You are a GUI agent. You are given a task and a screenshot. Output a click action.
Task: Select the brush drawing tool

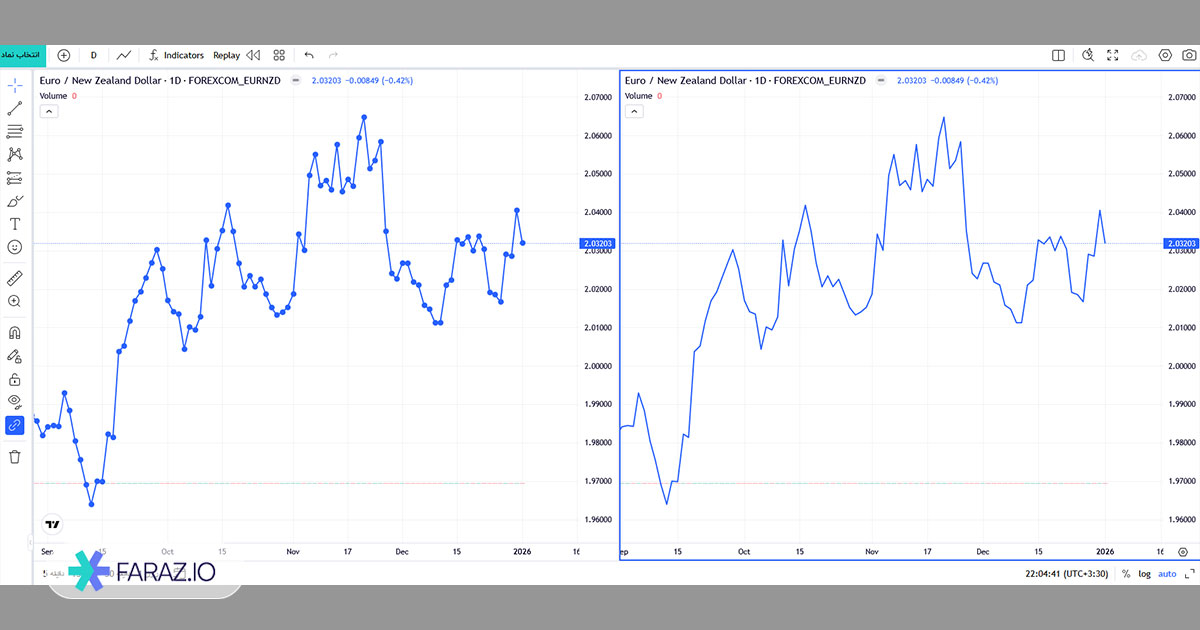15,201
